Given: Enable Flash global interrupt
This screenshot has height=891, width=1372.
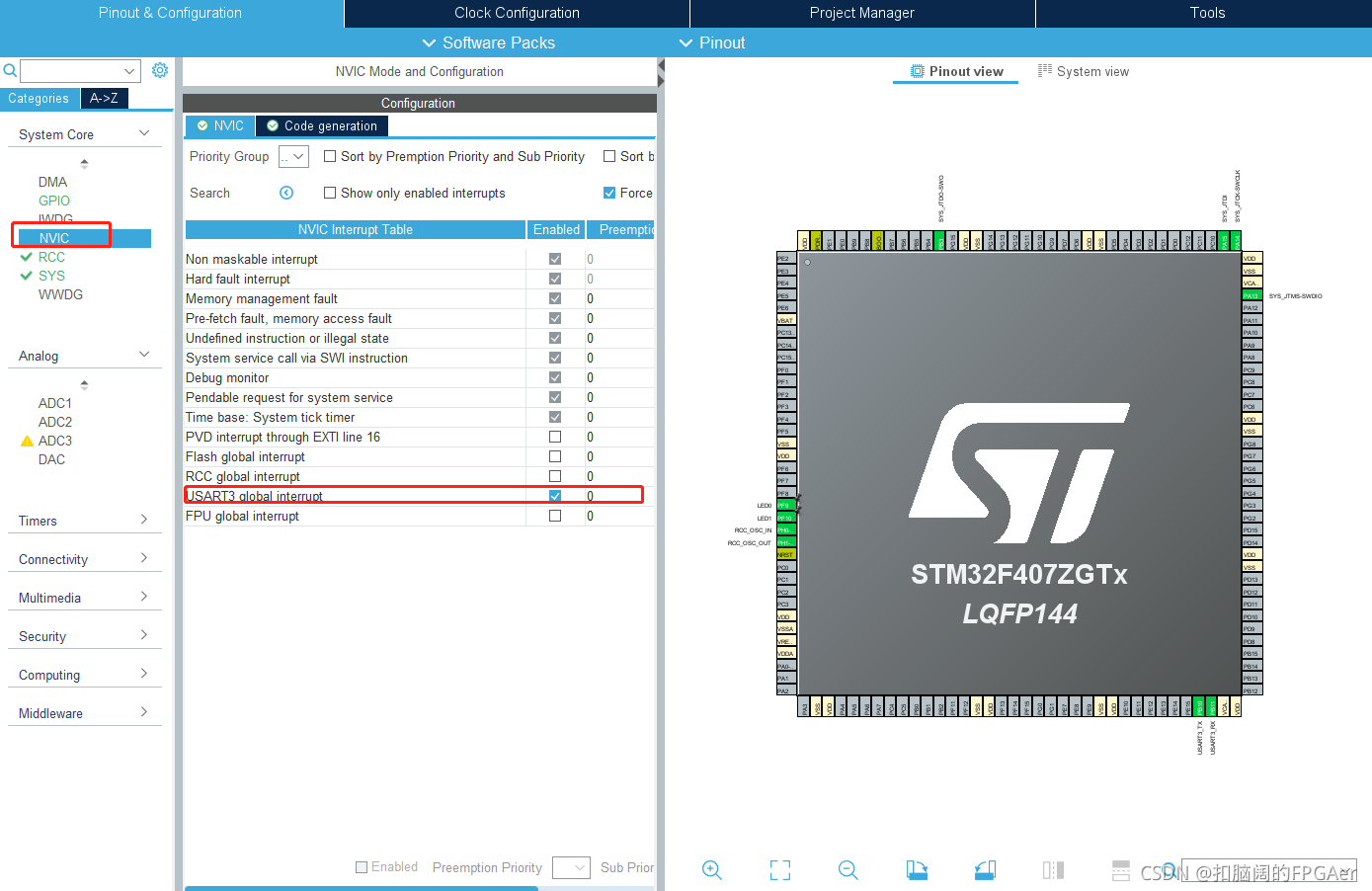Looking at the screenshot, I should click(555, 456).
